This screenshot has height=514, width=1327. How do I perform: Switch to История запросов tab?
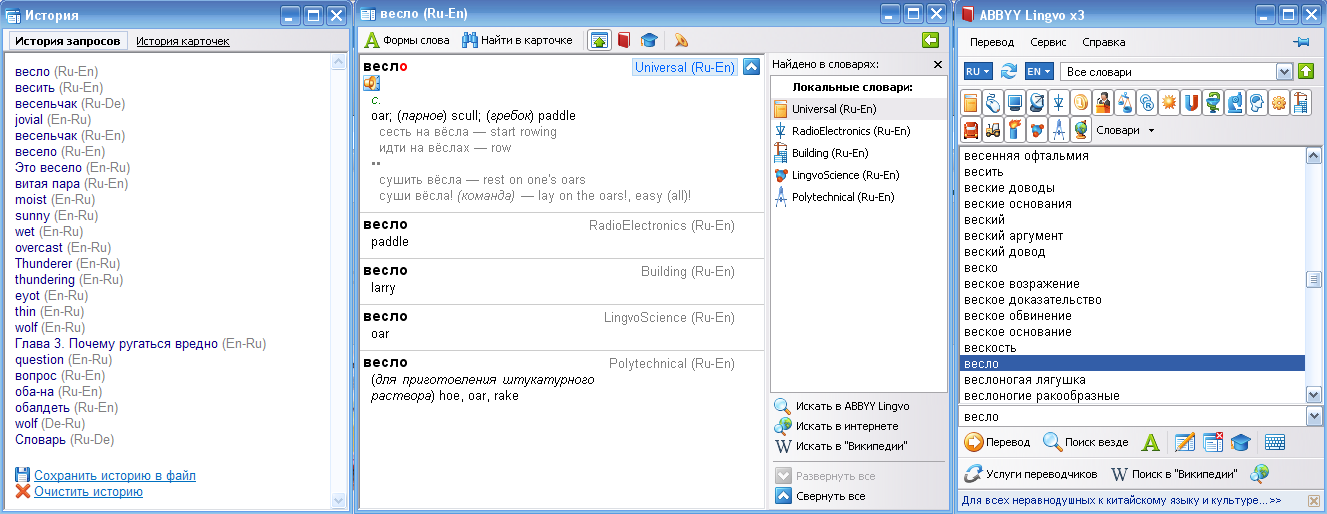click(x=67, y=41)
